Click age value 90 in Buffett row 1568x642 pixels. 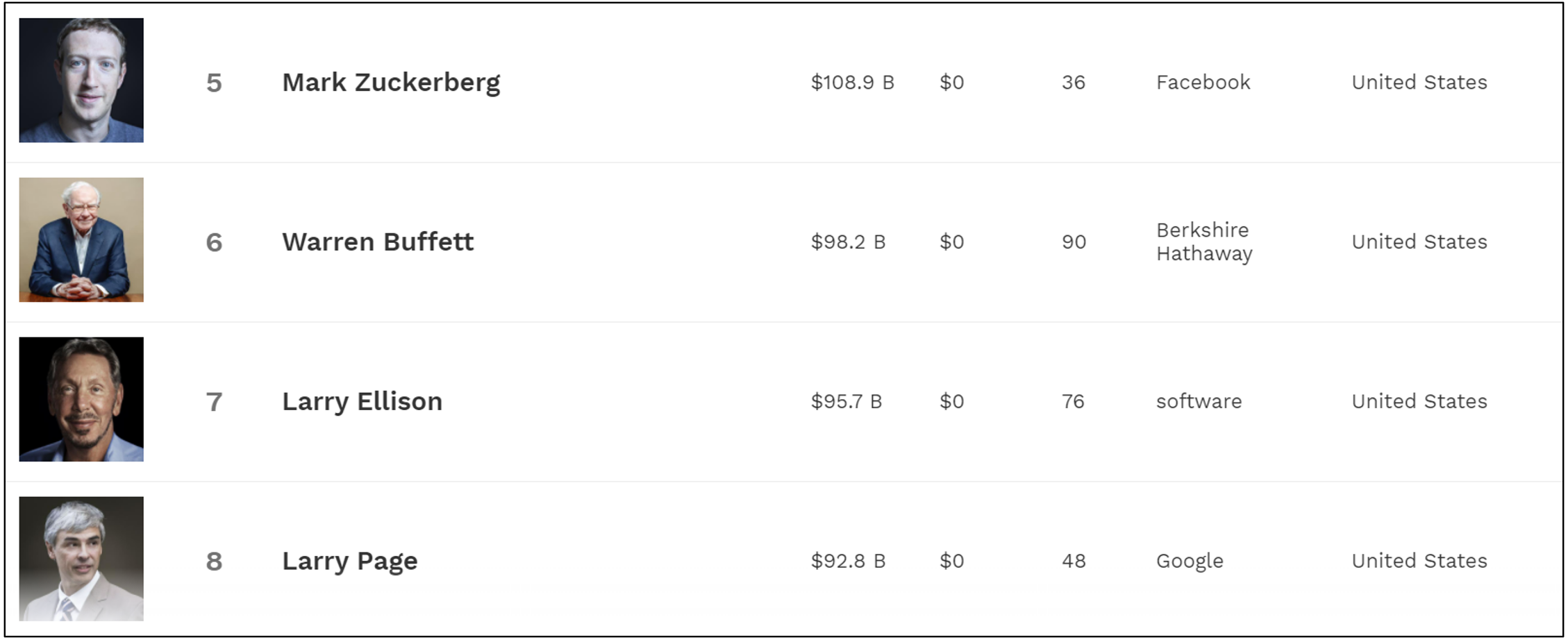[1074, 242]
